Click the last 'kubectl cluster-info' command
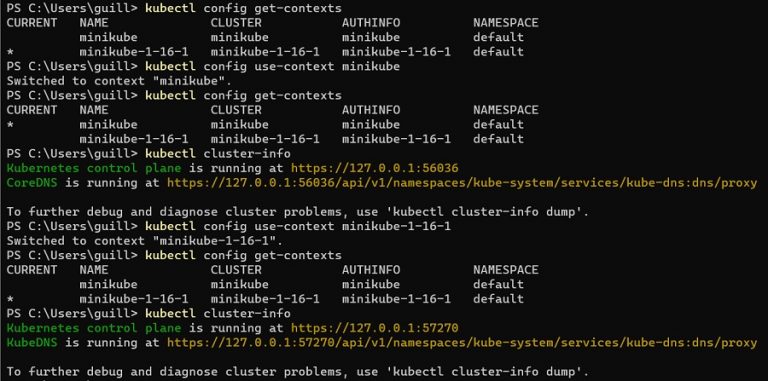Image resolution: width=768 pixels, height=381 pixels. click(217, 313)
